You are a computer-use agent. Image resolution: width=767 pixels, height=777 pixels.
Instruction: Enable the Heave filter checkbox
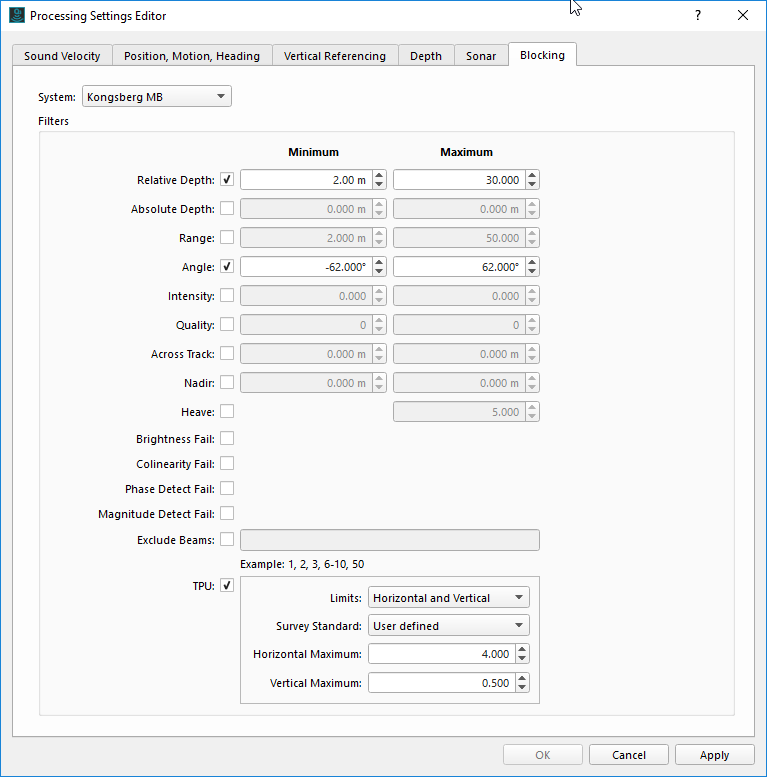[x=227, y=411]
